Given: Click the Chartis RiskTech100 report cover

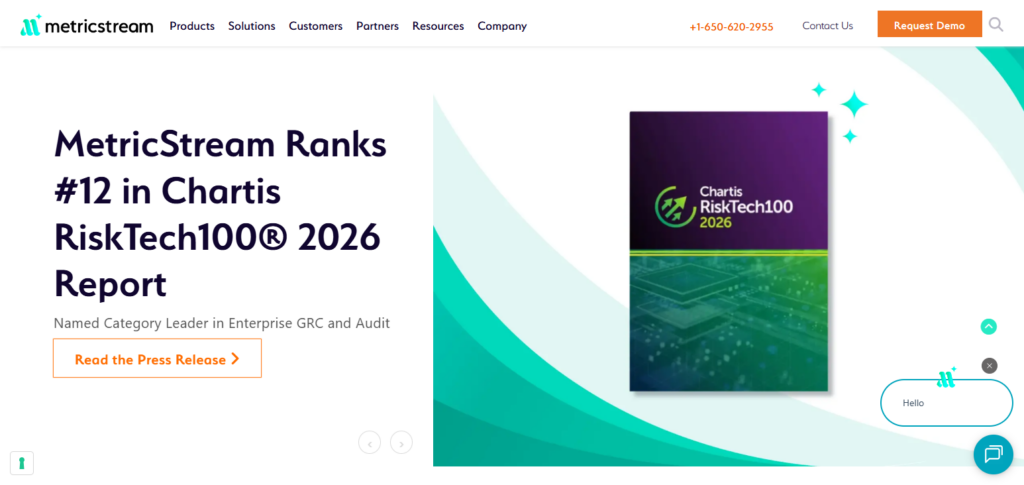Looking at the screenshot, I should tap(728, 250).
